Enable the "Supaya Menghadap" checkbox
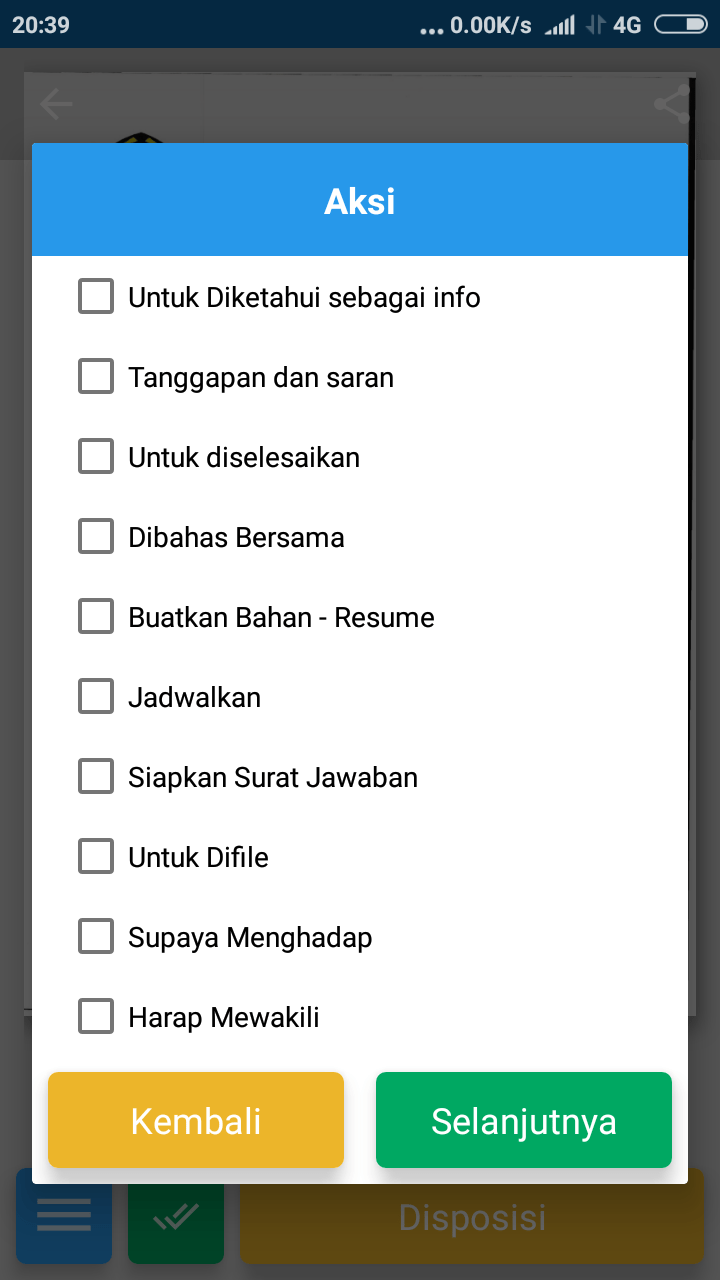720x1280 pixels. tap(96, 937)
